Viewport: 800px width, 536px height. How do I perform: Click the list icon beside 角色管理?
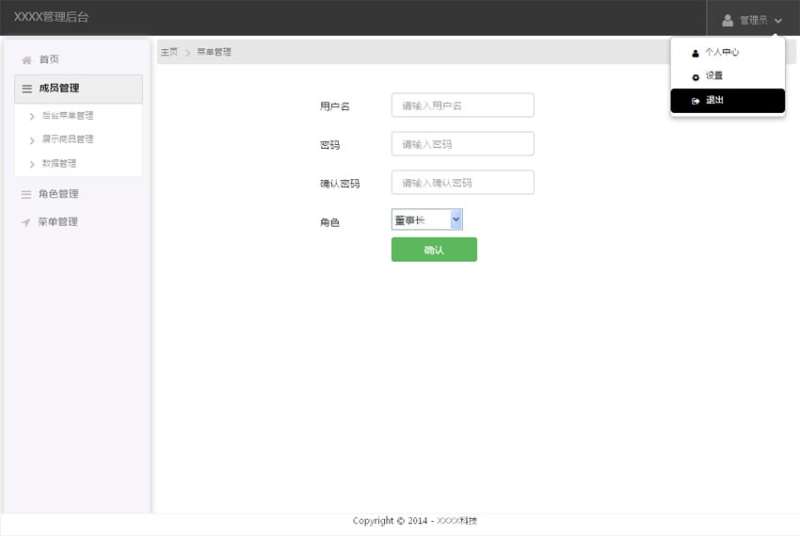[x=27, y=194]
